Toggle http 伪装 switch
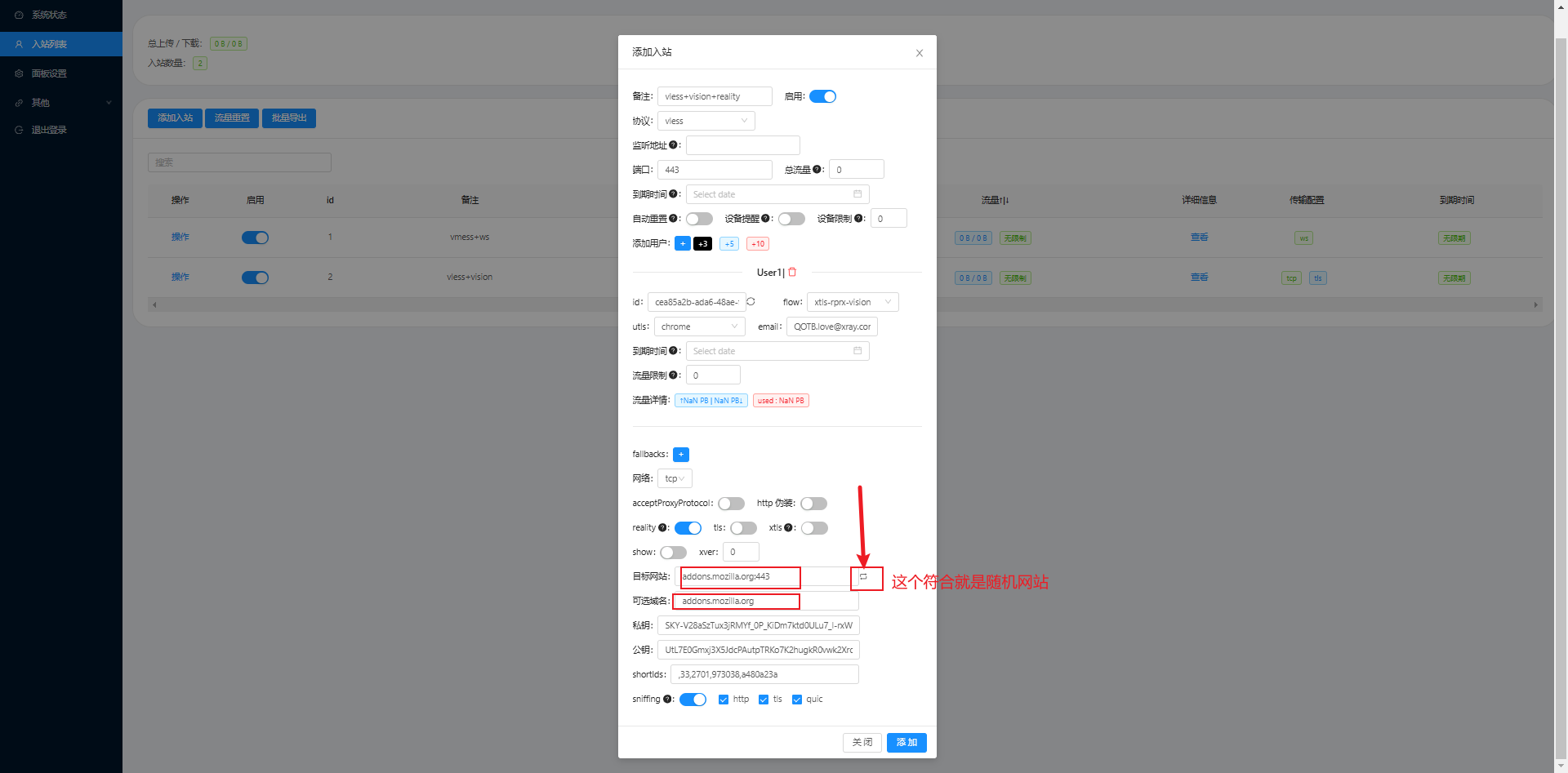The image size is (1568, 773). (813, 504)
